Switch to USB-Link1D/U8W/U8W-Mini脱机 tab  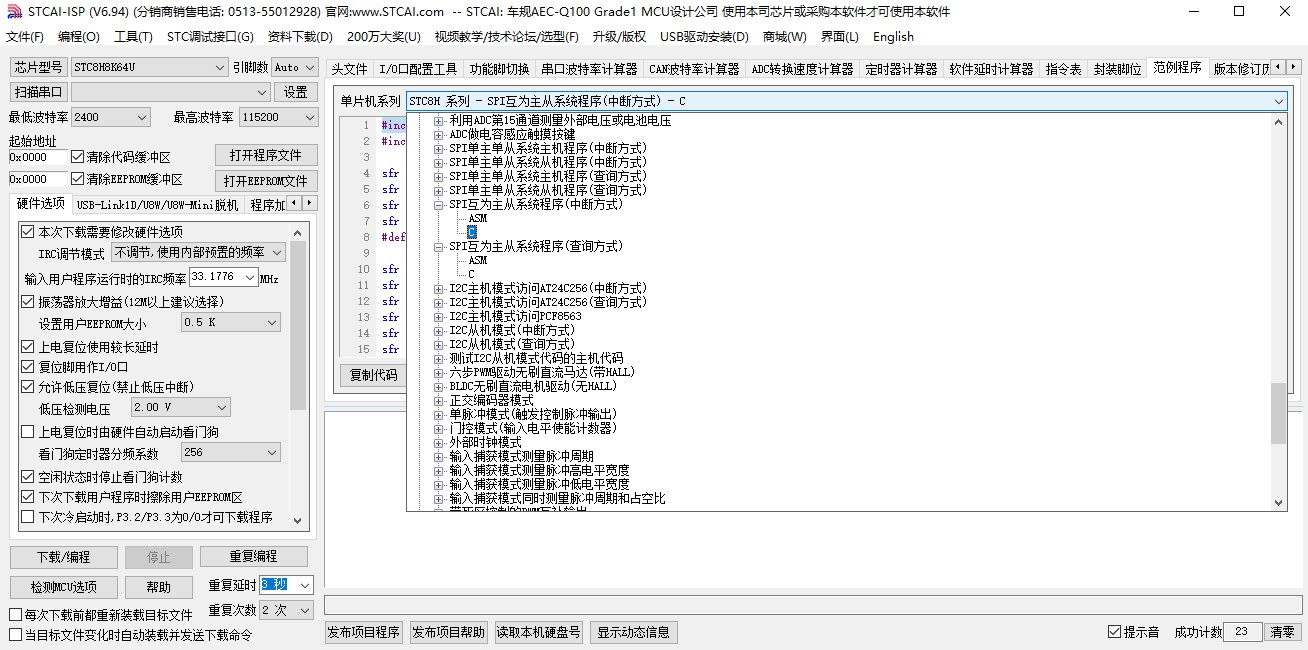pos(158,205)
